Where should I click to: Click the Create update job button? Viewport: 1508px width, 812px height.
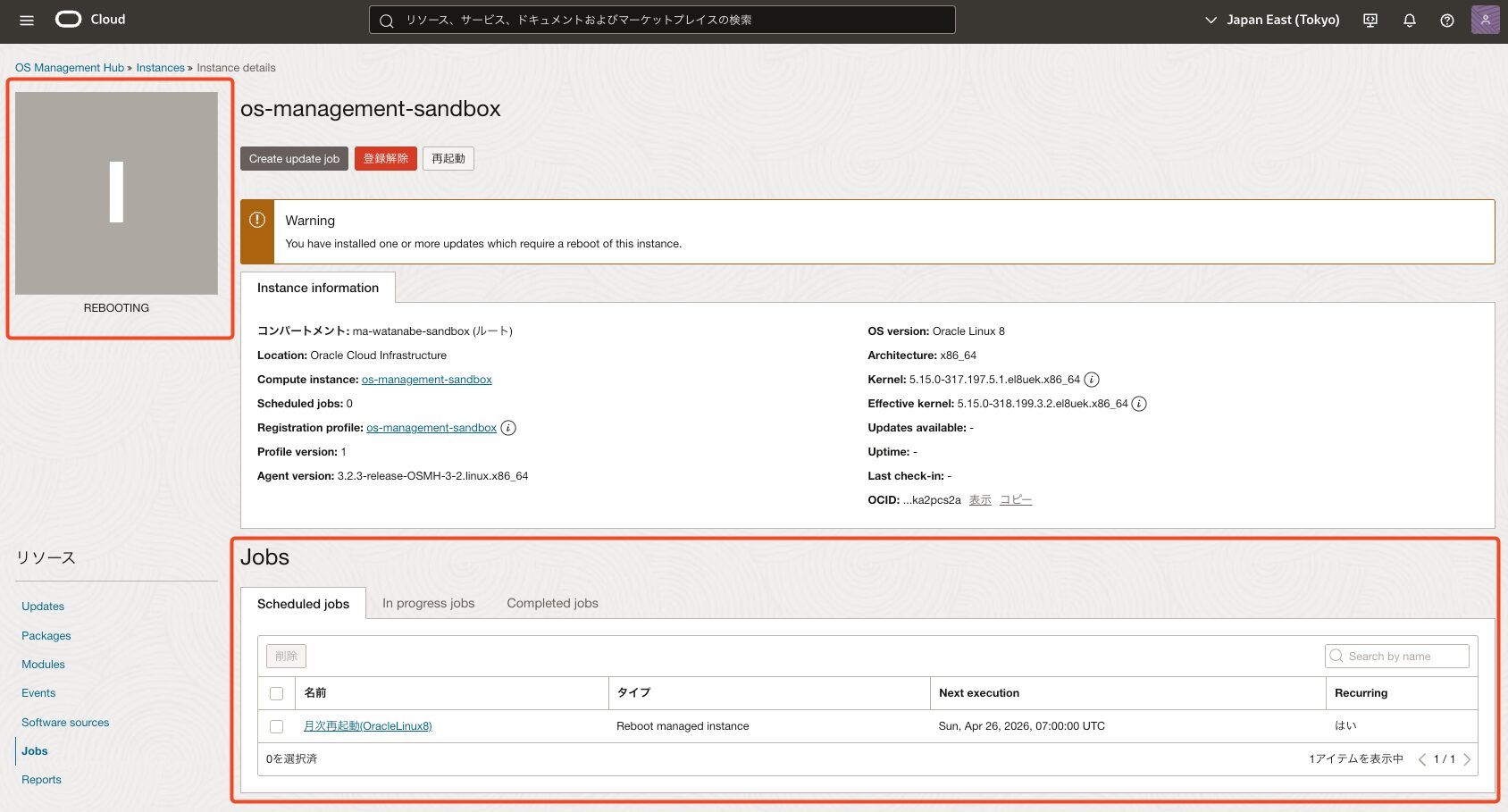(x=294, y=159)
